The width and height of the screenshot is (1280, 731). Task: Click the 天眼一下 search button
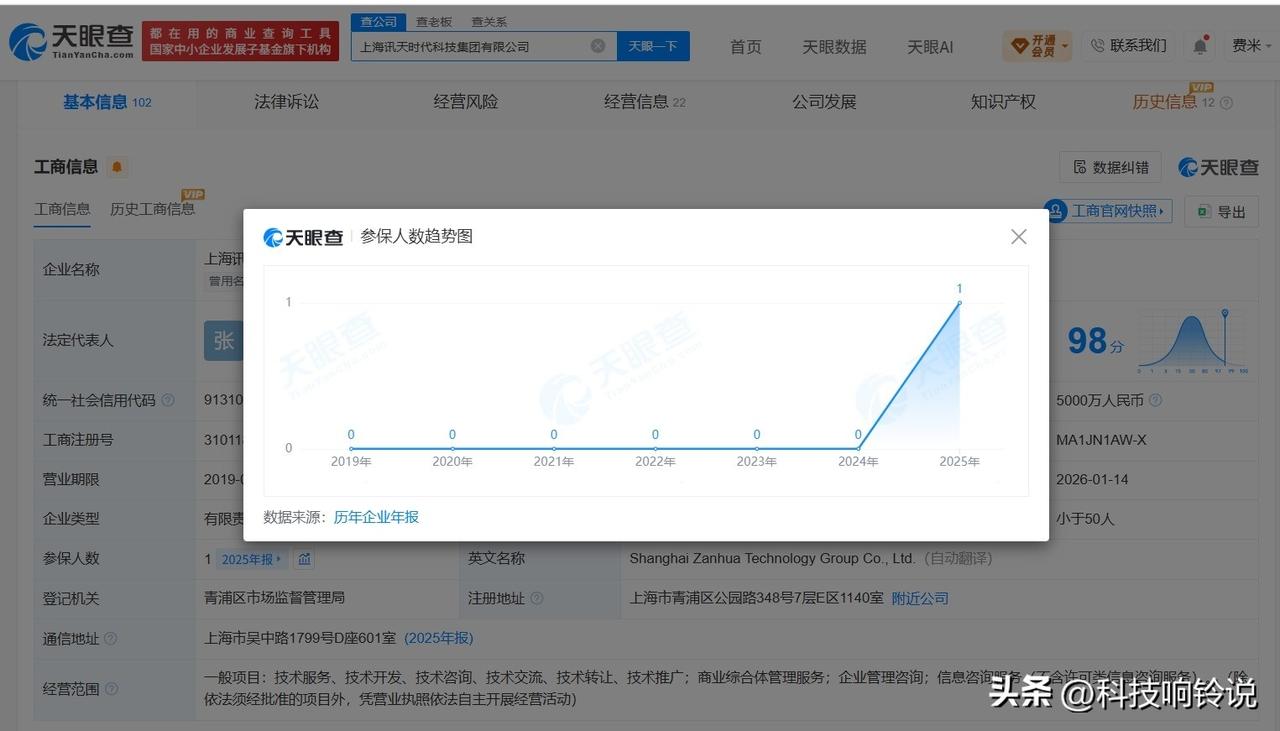click(653, 46)
